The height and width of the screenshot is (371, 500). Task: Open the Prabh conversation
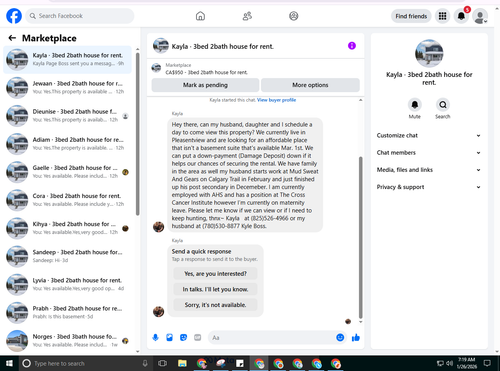point(67,312)
